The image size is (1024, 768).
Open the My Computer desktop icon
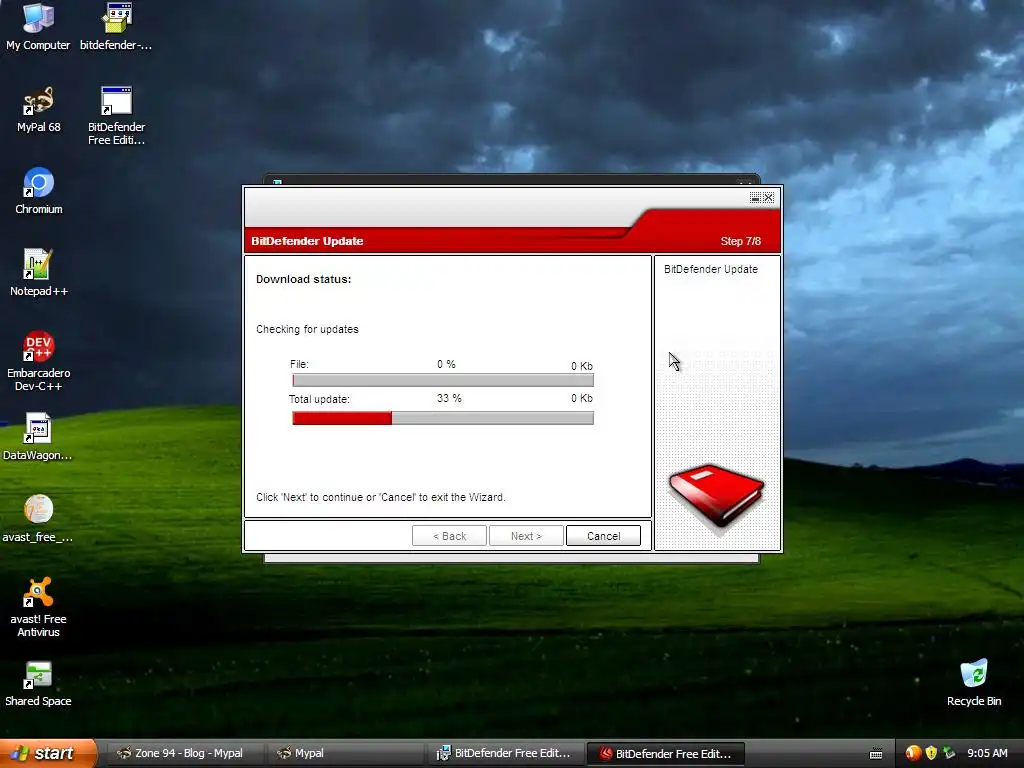click(38, 27)
